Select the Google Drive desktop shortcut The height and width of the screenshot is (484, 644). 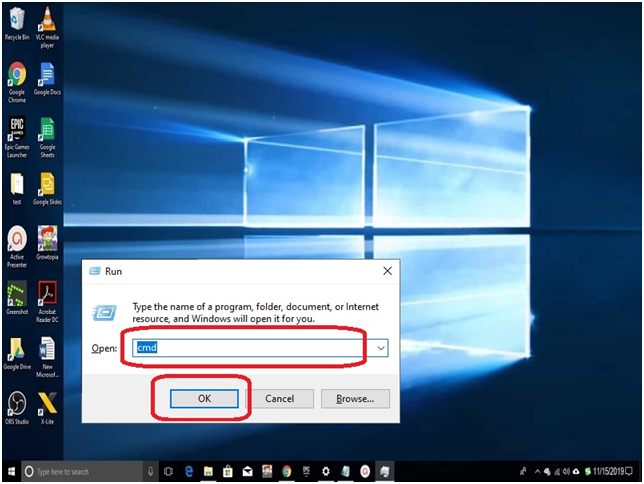[x=17, y=353]
